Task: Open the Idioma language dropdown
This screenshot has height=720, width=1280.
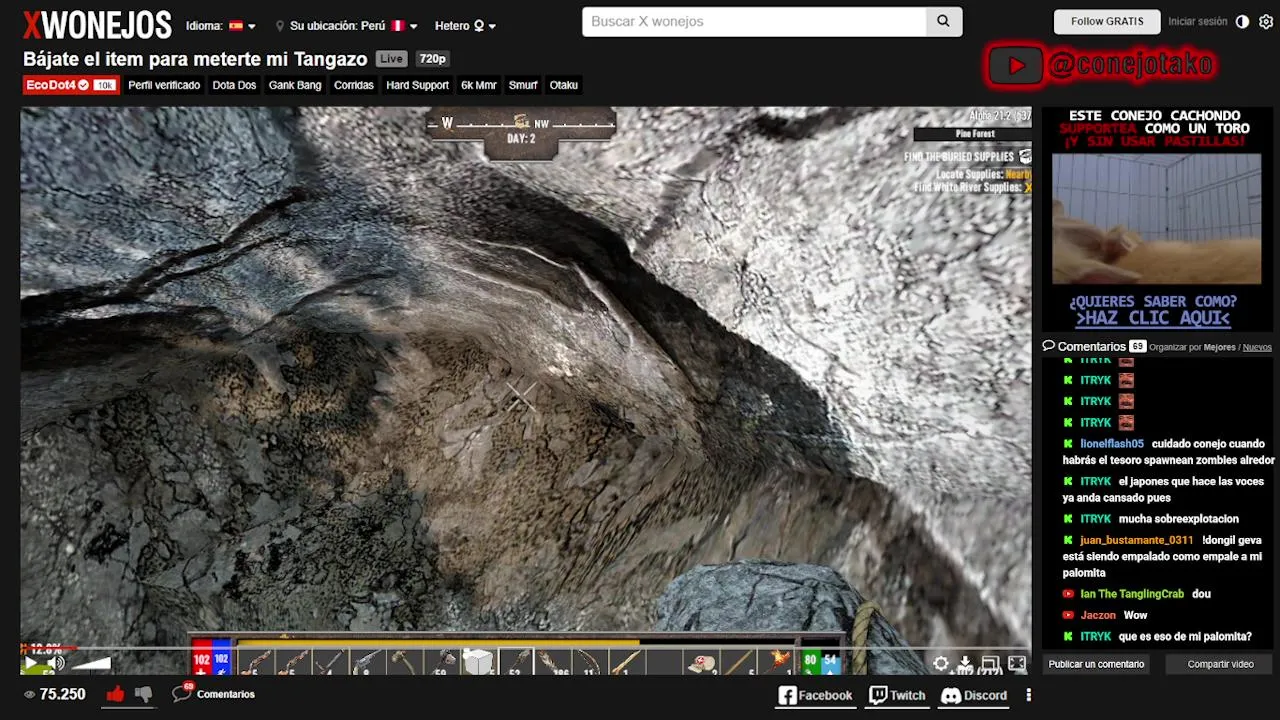Action: pos(221,26)
